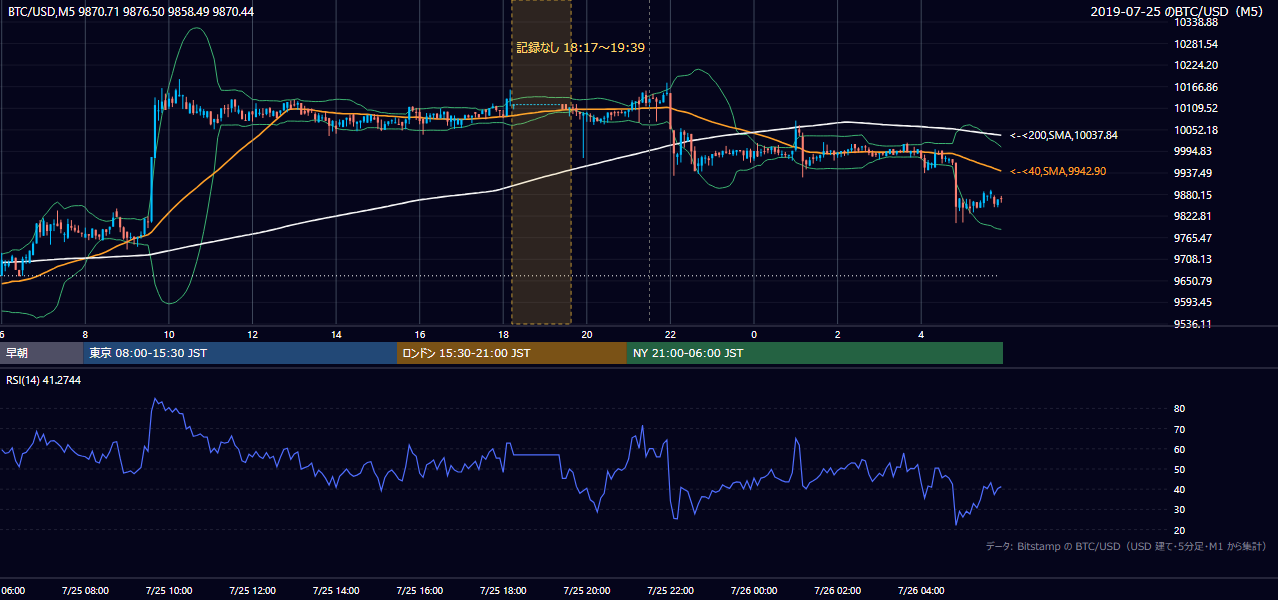Click the RSI axis level 70
The image size is (1278, 600).
(x=1179, y=429)
